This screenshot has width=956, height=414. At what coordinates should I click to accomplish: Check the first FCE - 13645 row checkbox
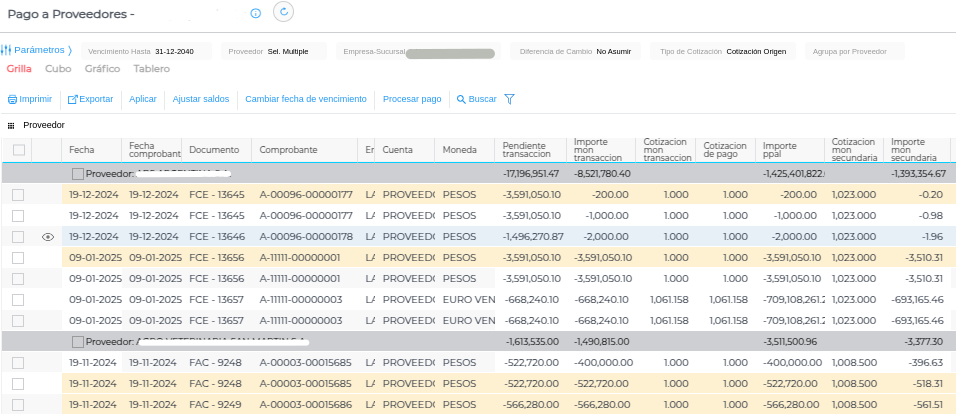click(x=18, y=194)
